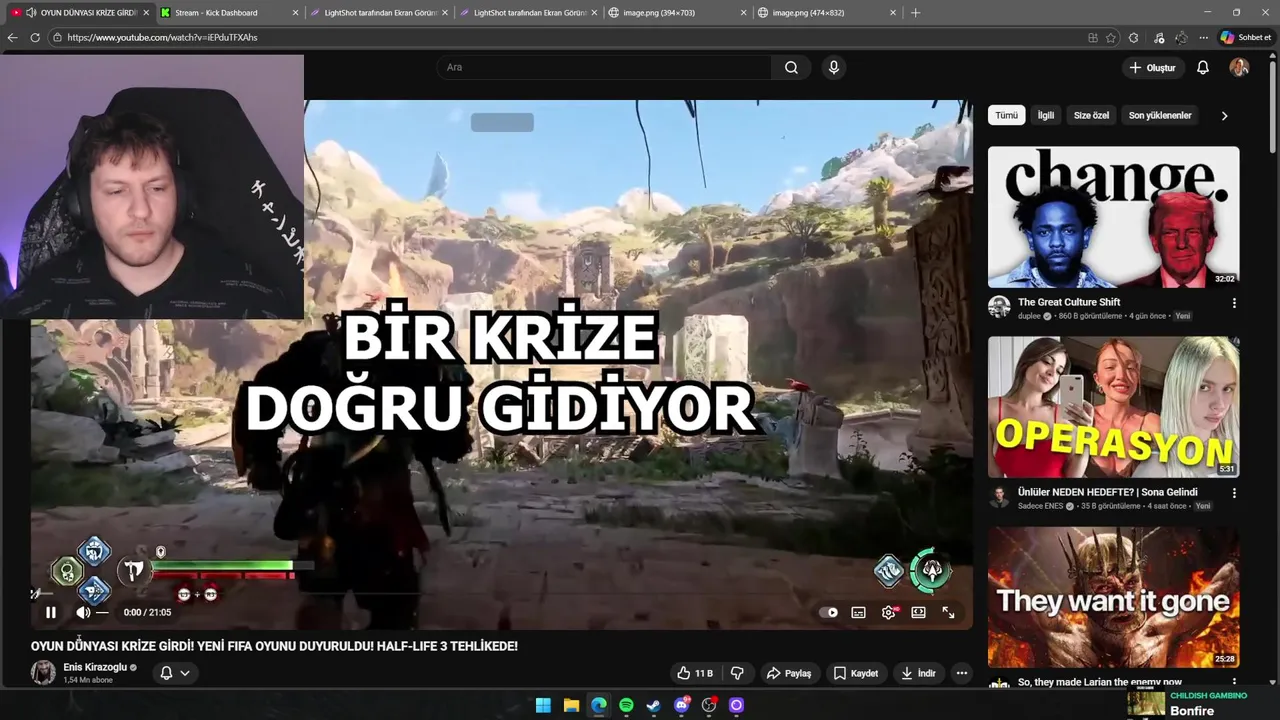Like the video showing 11 B
The height and width of the screenshot is (720, 1280).
695,673
